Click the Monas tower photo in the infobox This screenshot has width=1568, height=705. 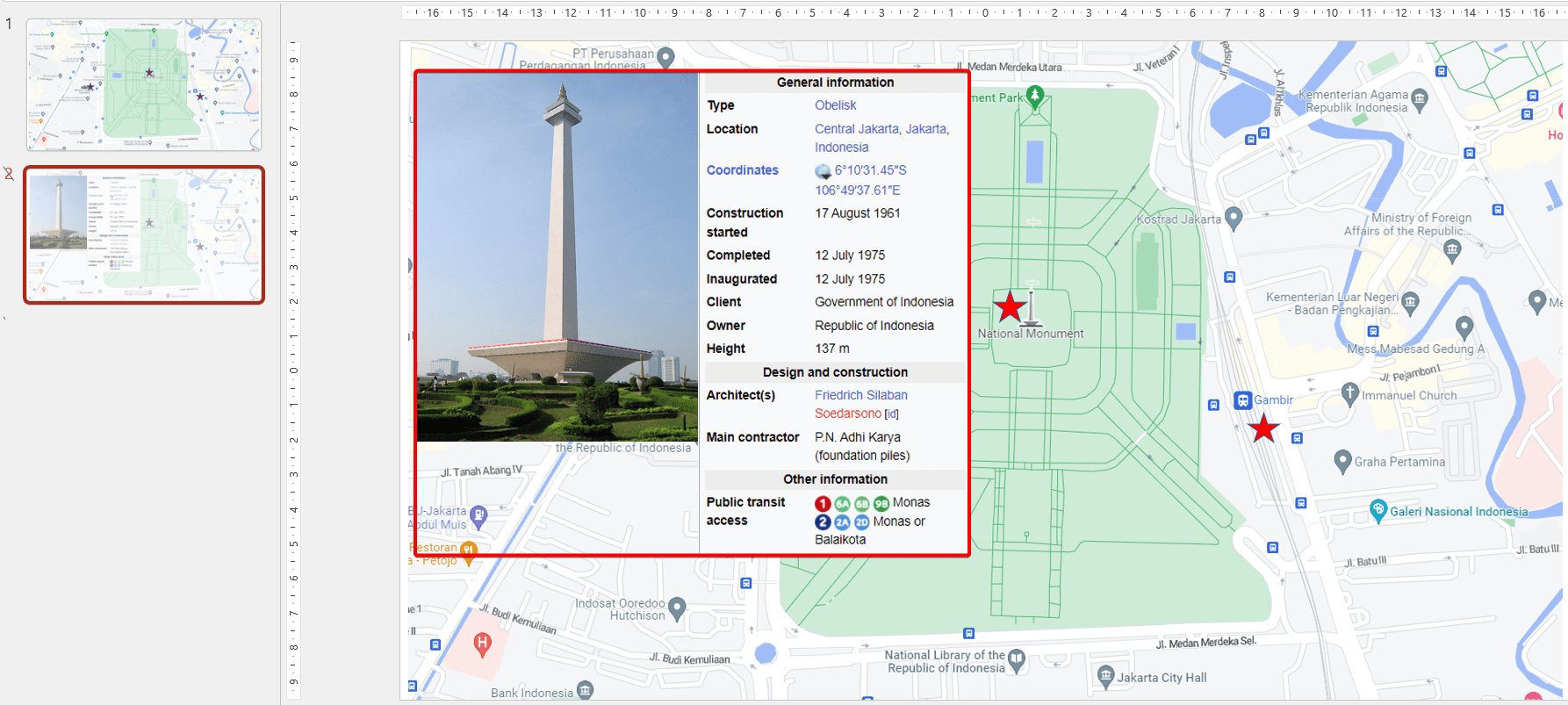point(557,257)
